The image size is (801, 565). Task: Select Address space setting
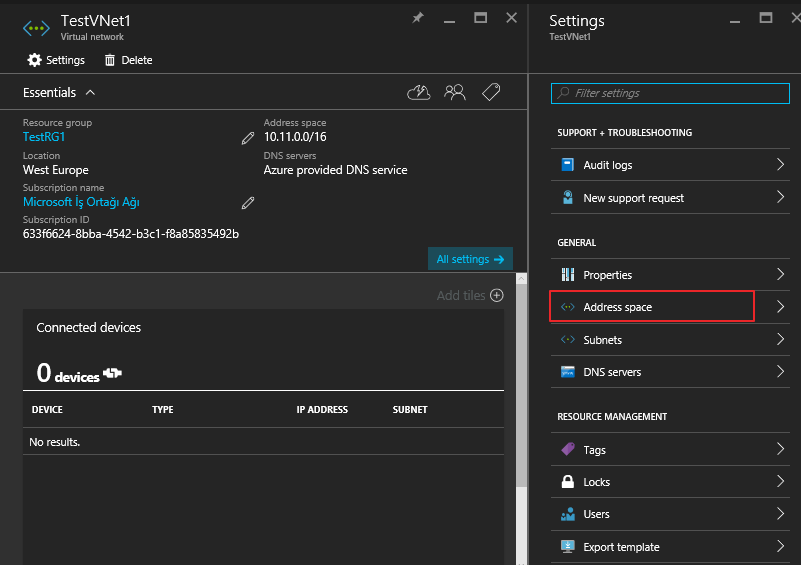670,307
